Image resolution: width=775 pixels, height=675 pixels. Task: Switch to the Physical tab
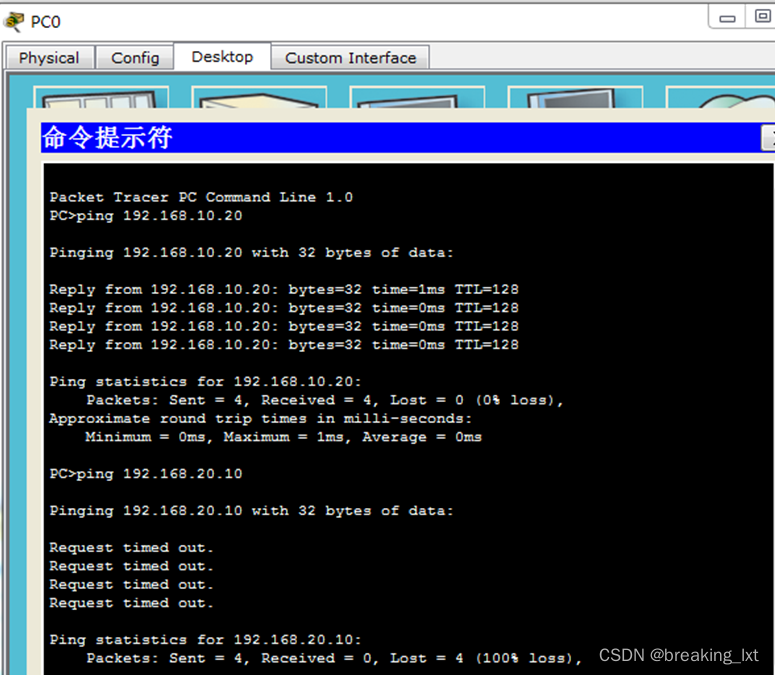[x=49, y=58]
